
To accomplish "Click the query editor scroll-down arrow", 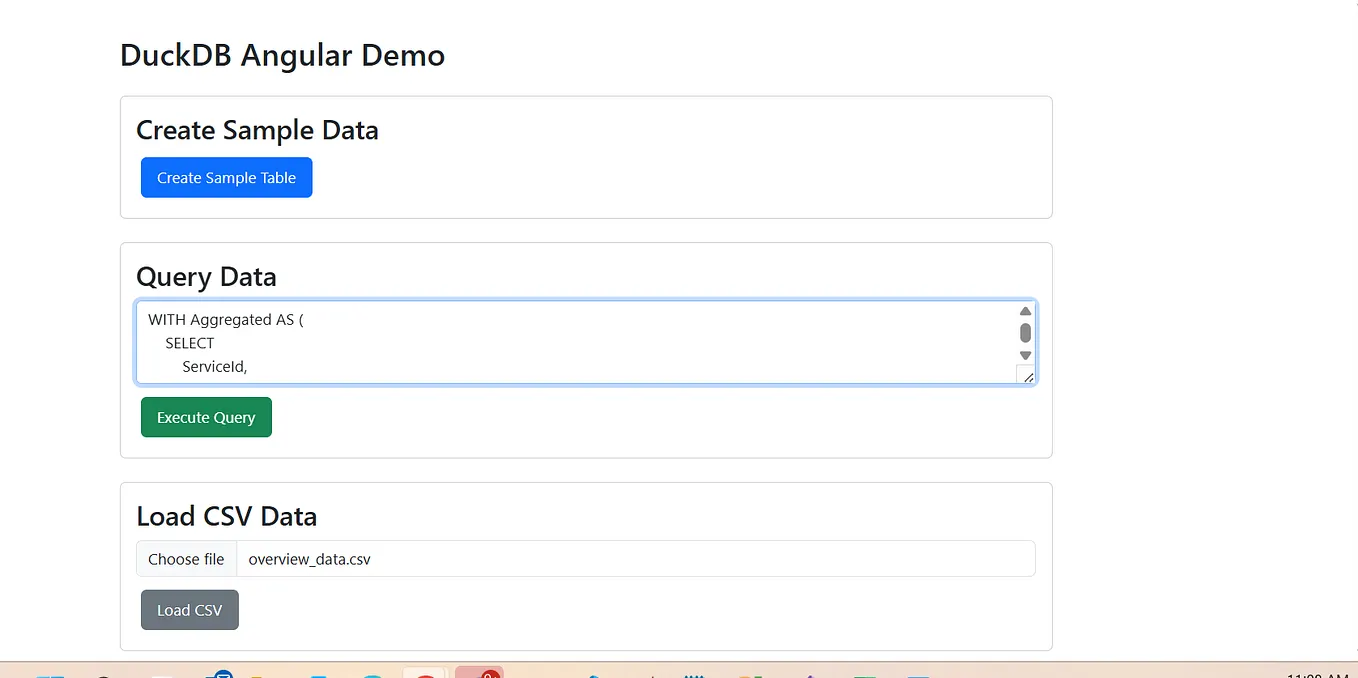I will point(1025,355).
